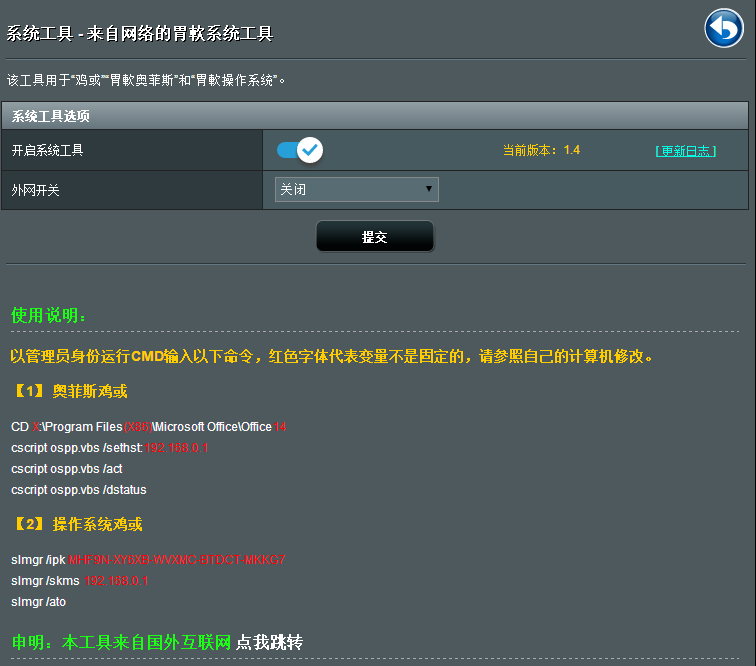Toggle the 开启系统工具 switch off
The height and width of the screenshot is (666, 756).
299,150
